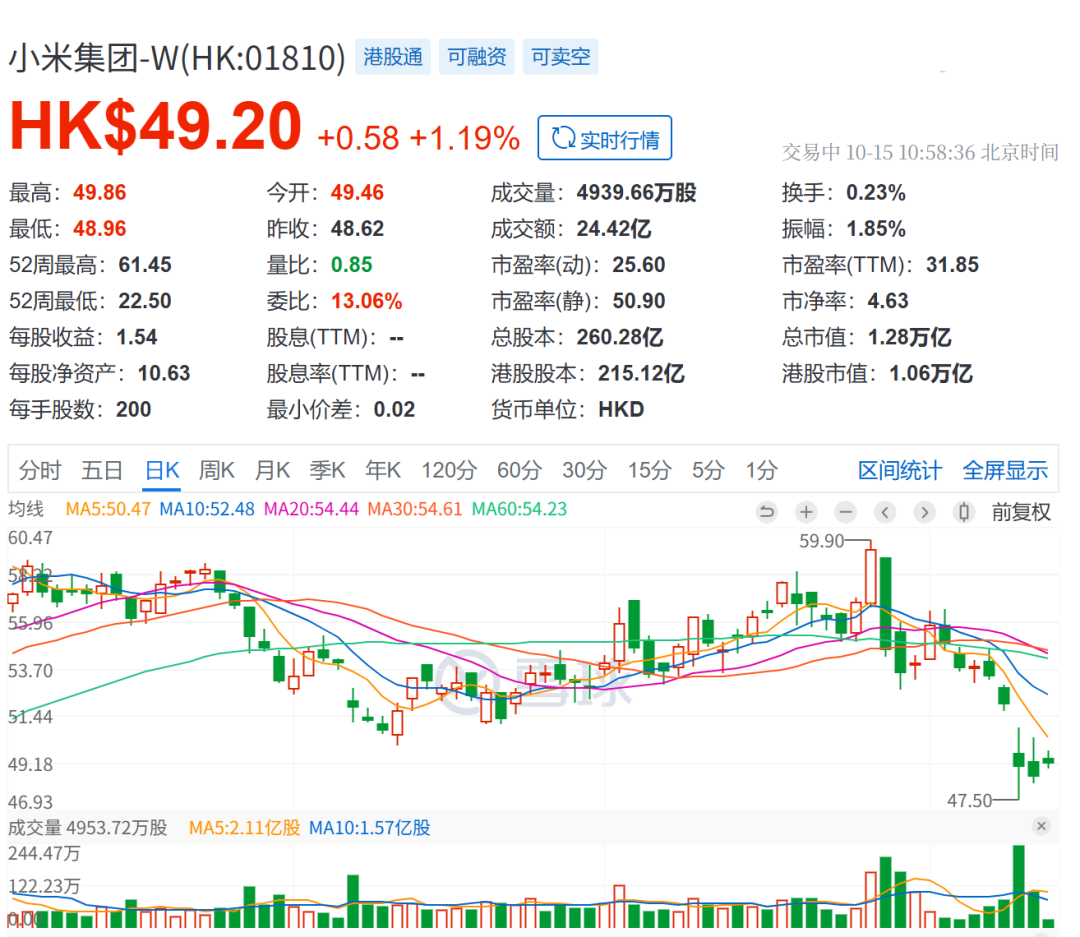Screen dimensions: 1080x937
Task: Click 全屏显示 to show fullscreen chart
Action: click(1005, 470)
